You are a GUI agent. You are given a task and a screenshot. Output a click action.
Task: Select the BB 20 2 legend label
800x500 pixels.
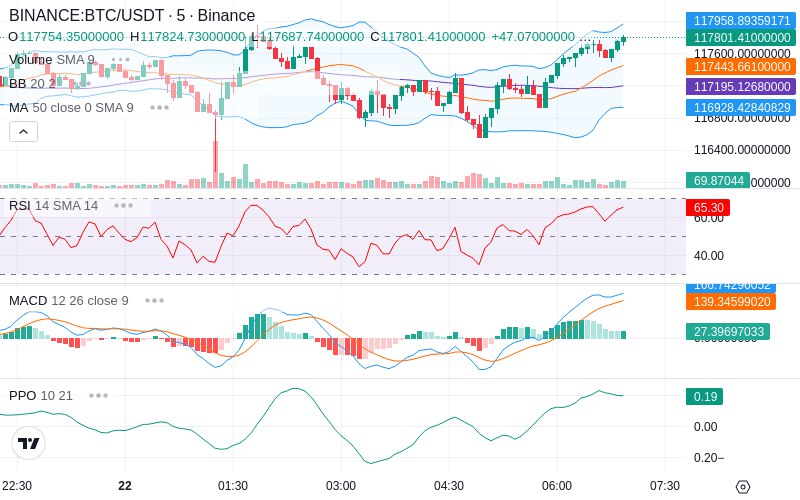coord(32,83)
